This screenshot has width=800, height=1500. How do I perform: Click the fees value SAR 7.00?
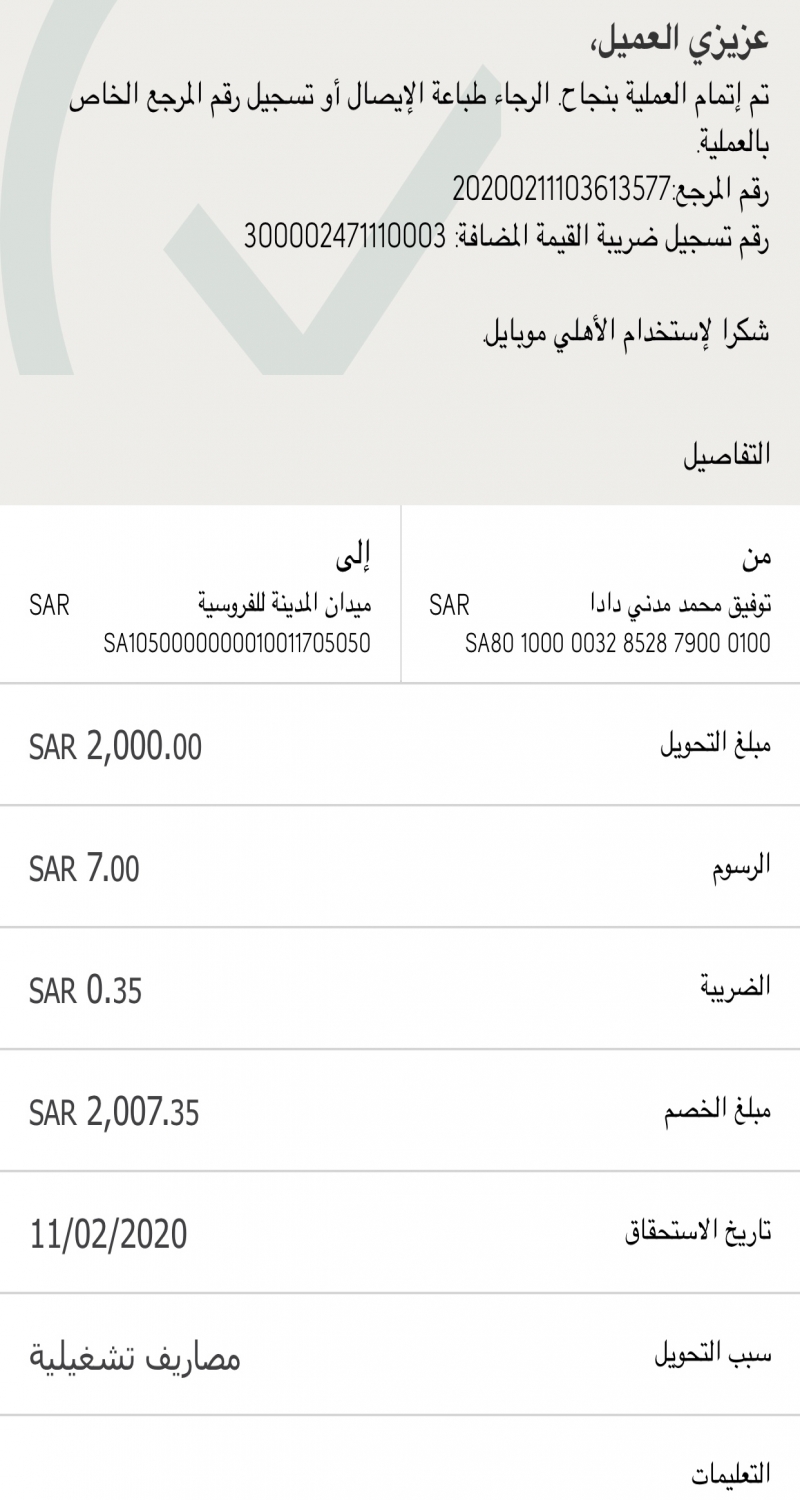(x=84, y=868)
